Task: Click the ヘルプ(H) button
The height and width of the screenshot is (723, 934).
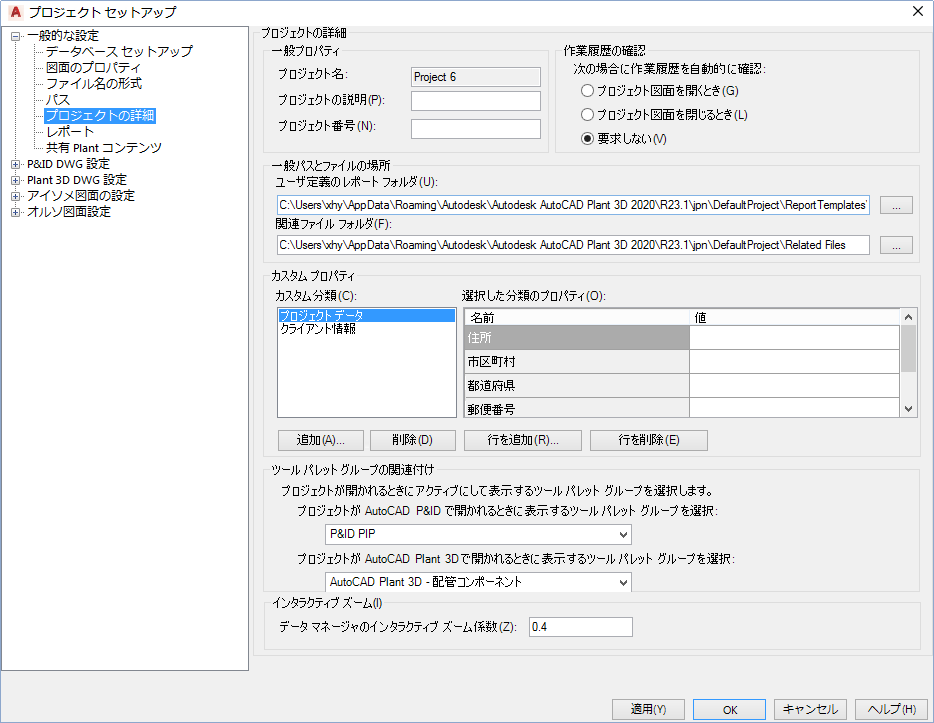Action: pyautogui.click(x=892, y=709)
